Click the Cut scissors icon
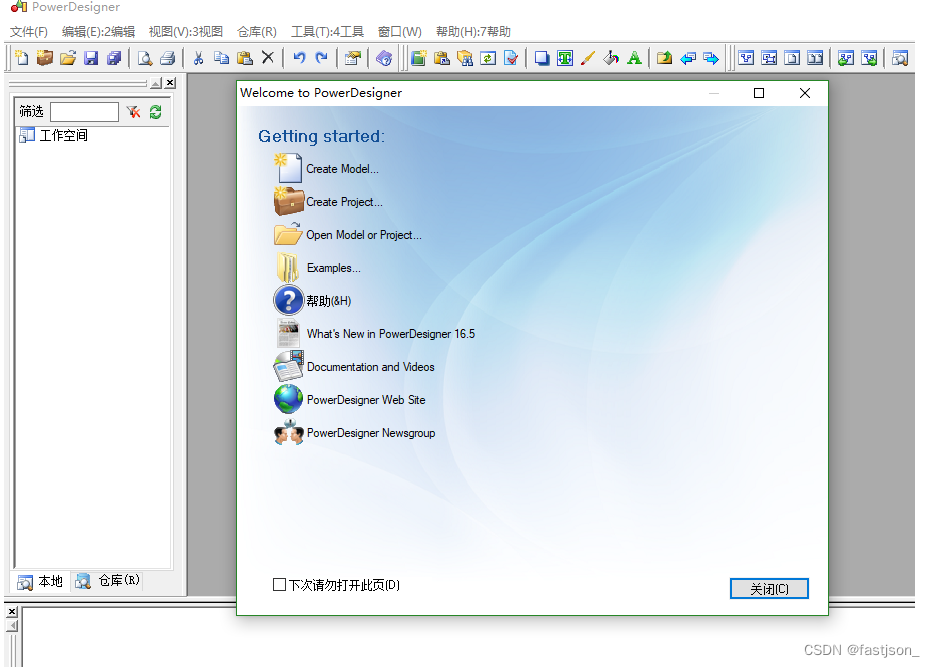The image size is (935, 667). 199,58
